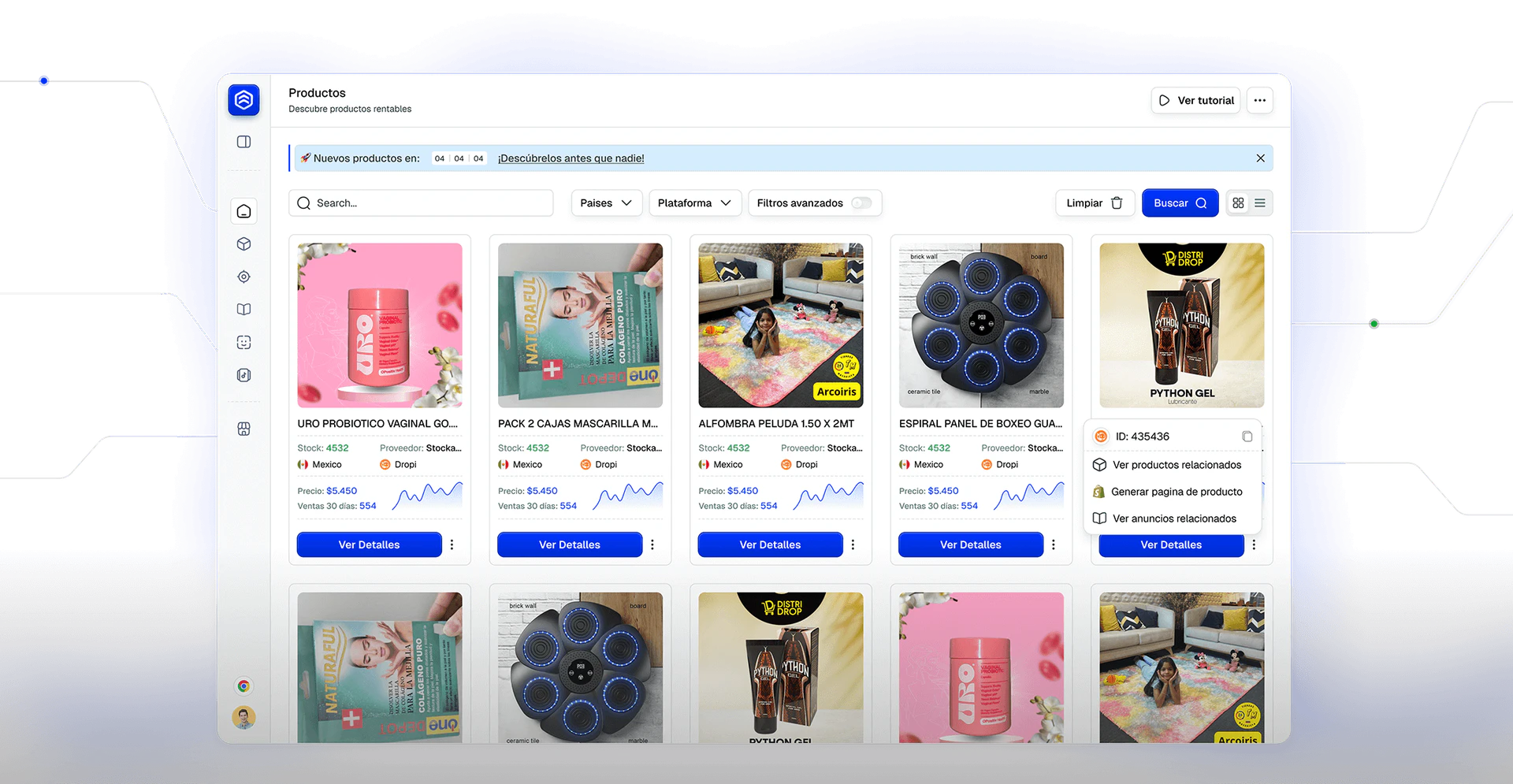Click the Chrome icon near the sidebar bottom
The height and width of the screenshot is (784, 1513).
pos(243,686)
